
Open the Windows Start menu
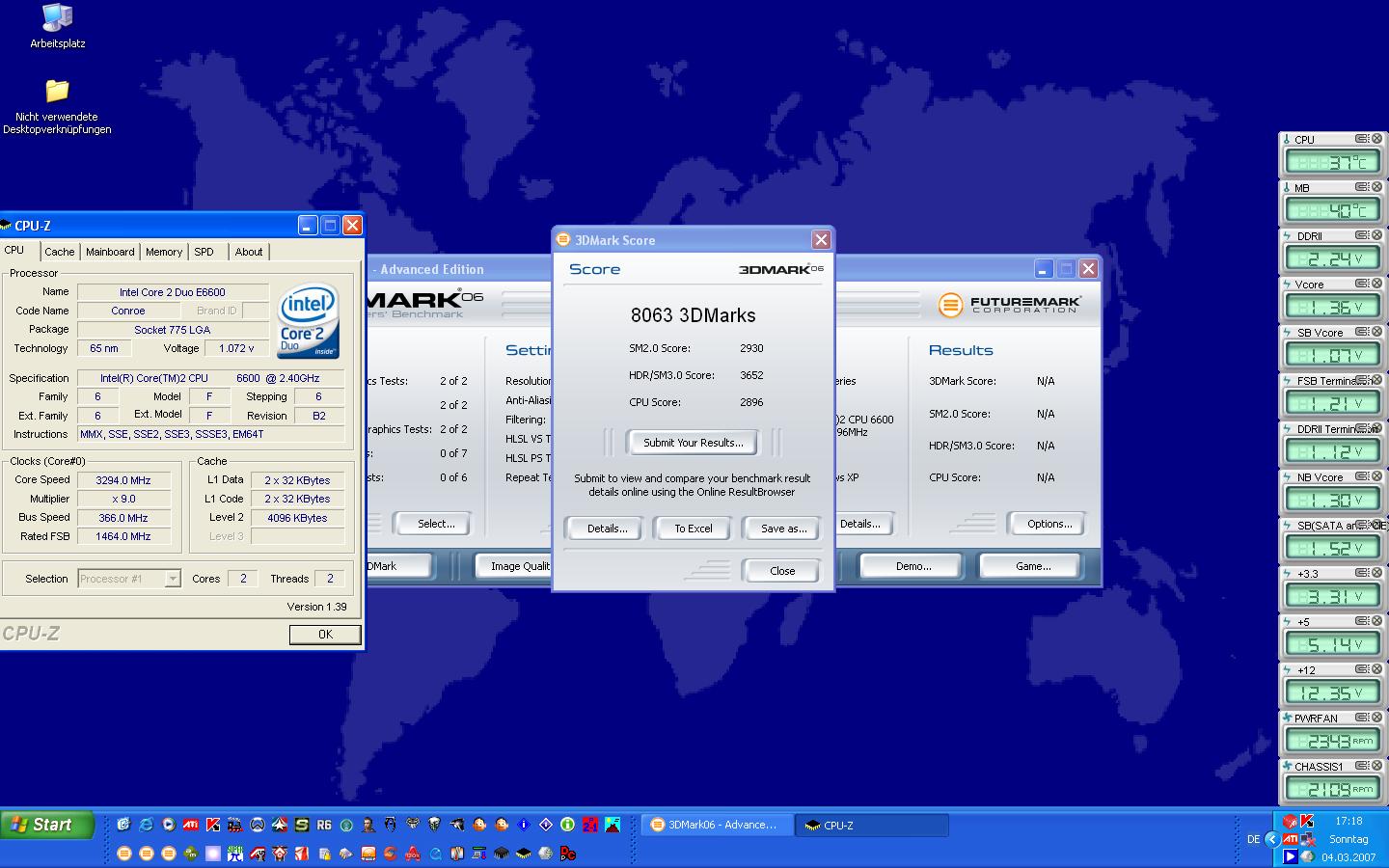47,825
